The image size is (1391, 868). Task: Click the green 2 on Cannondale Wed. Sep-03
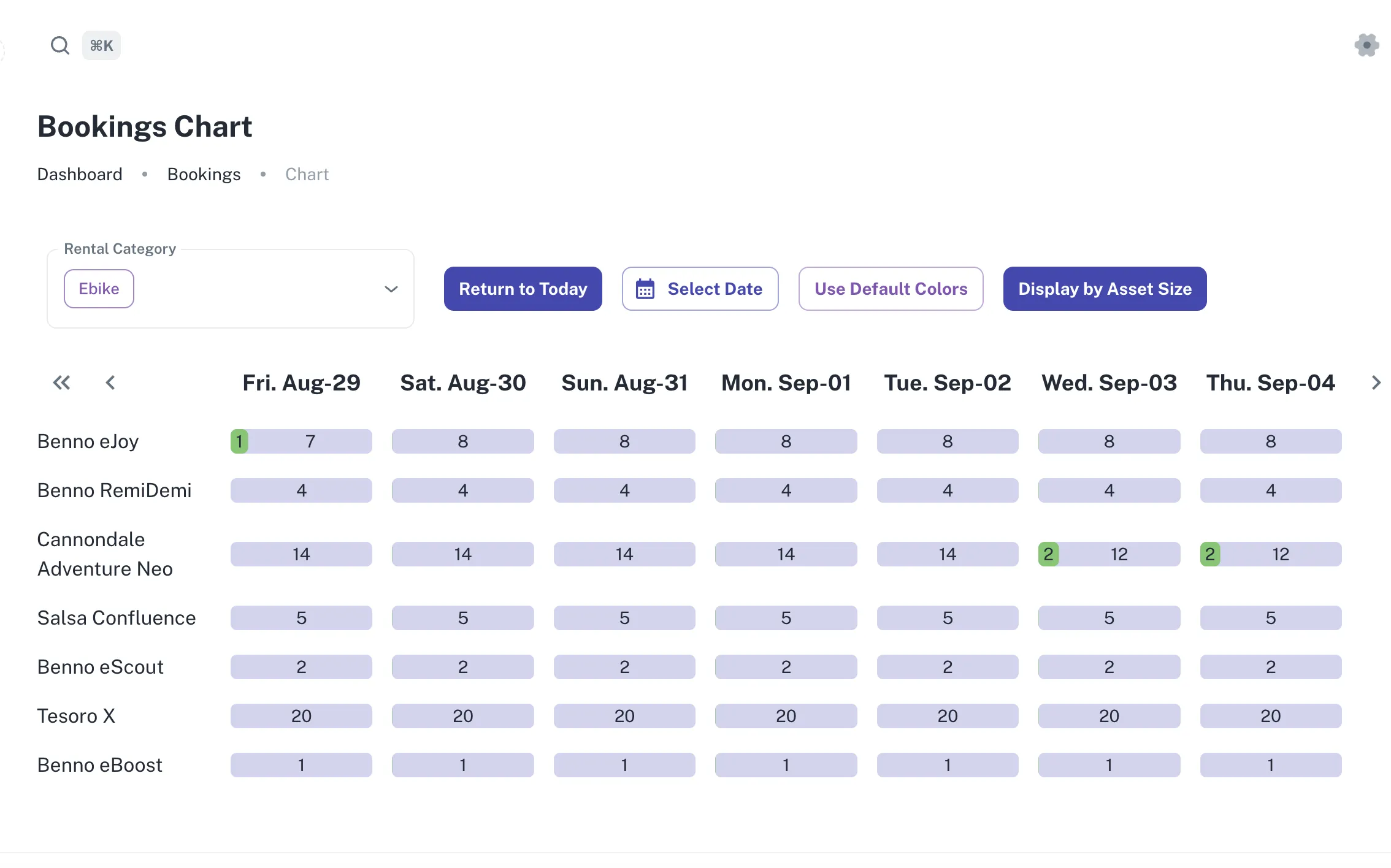click(x=1049, y=554)
